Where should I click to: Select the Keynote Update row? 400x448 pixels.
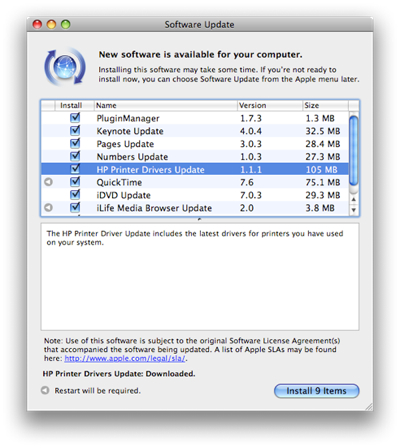(195, 131)
